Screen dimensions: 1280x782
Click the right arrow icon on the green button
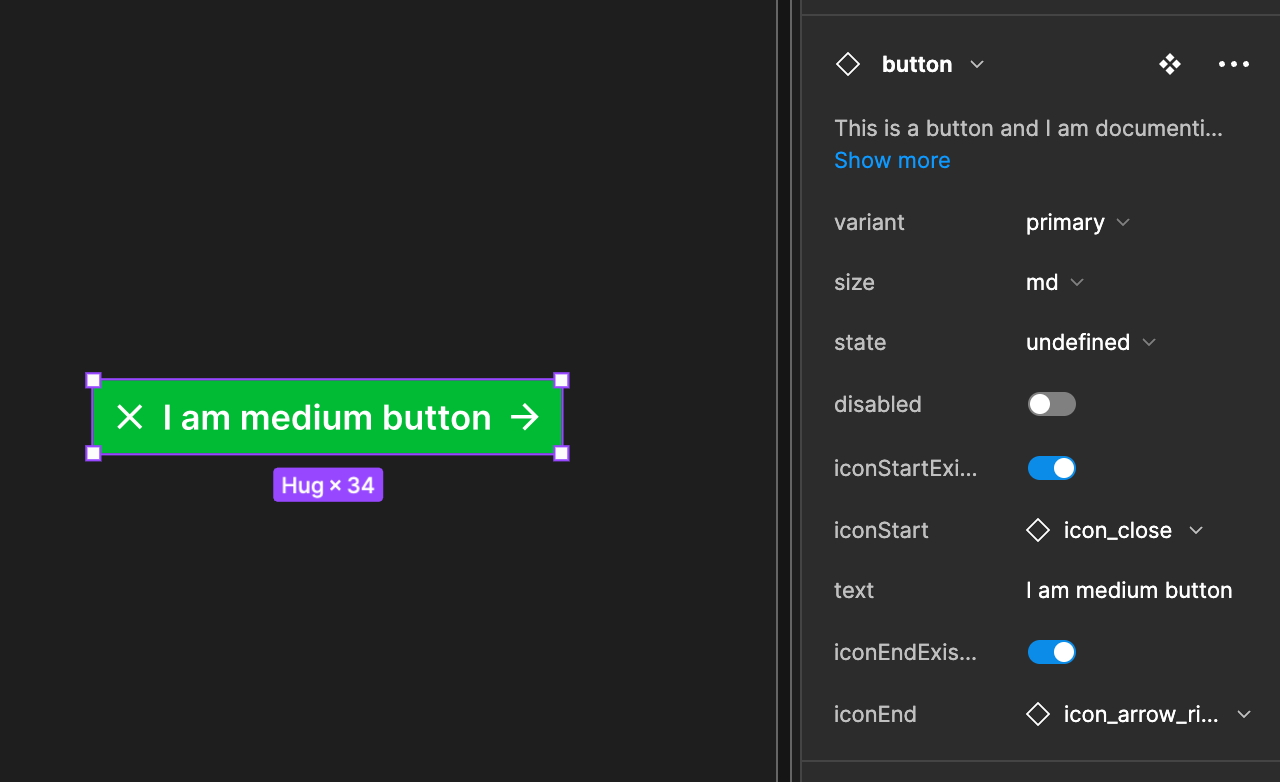(525, 417)
